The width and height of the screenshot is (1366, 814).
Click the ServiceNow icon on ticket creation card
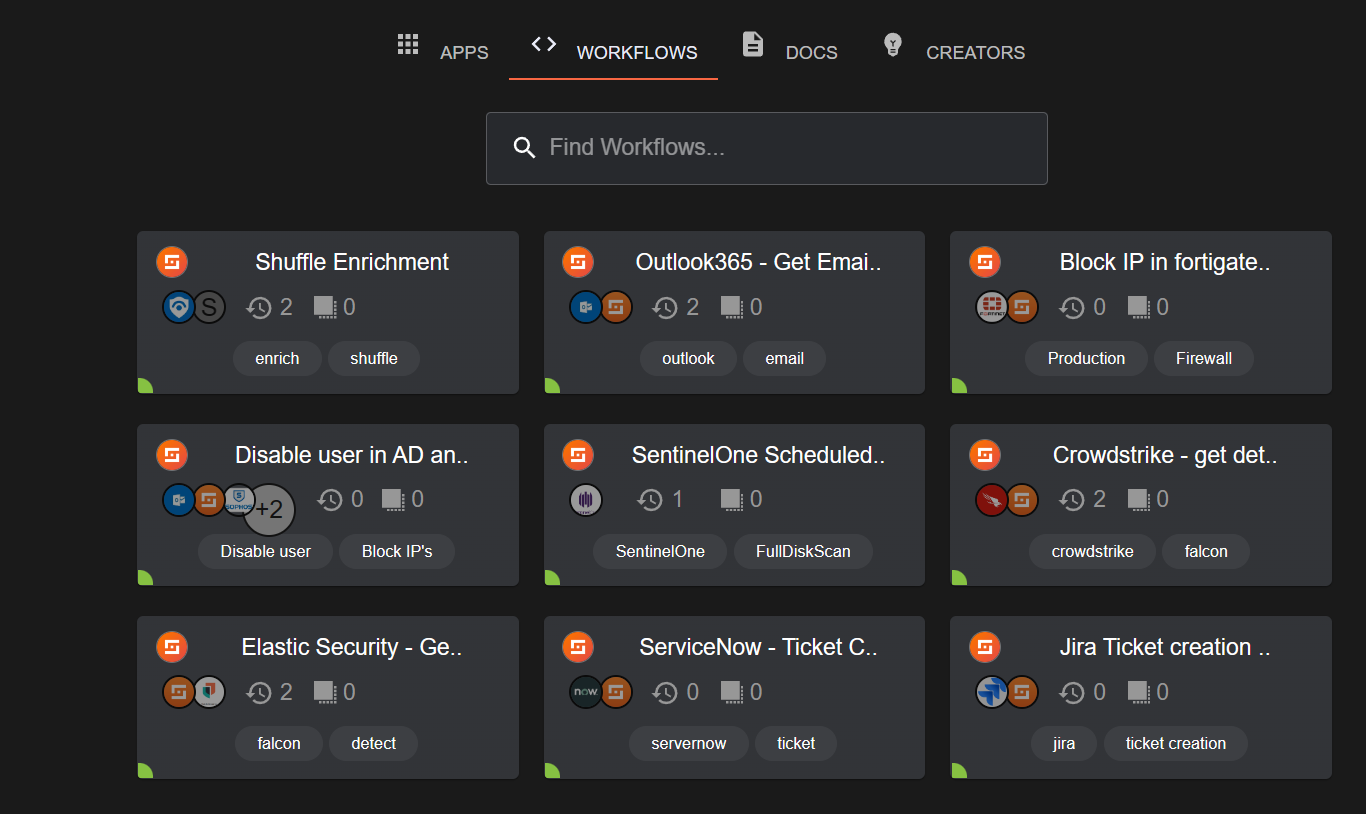click(x=586, y=691)
